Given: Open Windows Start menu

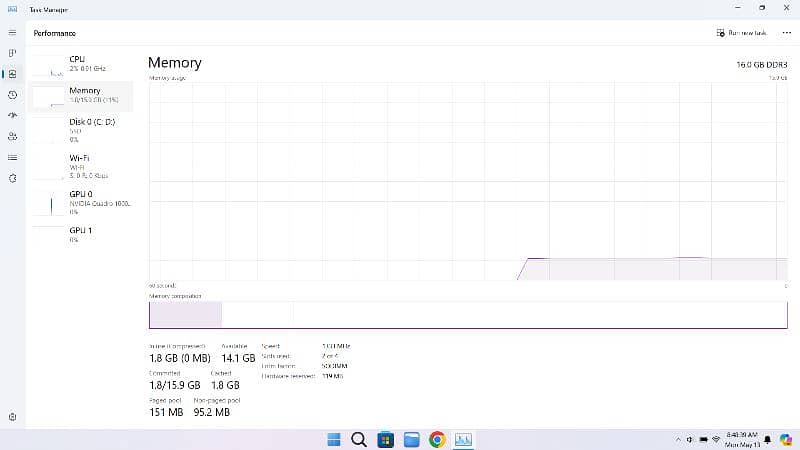Looking at the screenshot, I should (x=333, y=439).
